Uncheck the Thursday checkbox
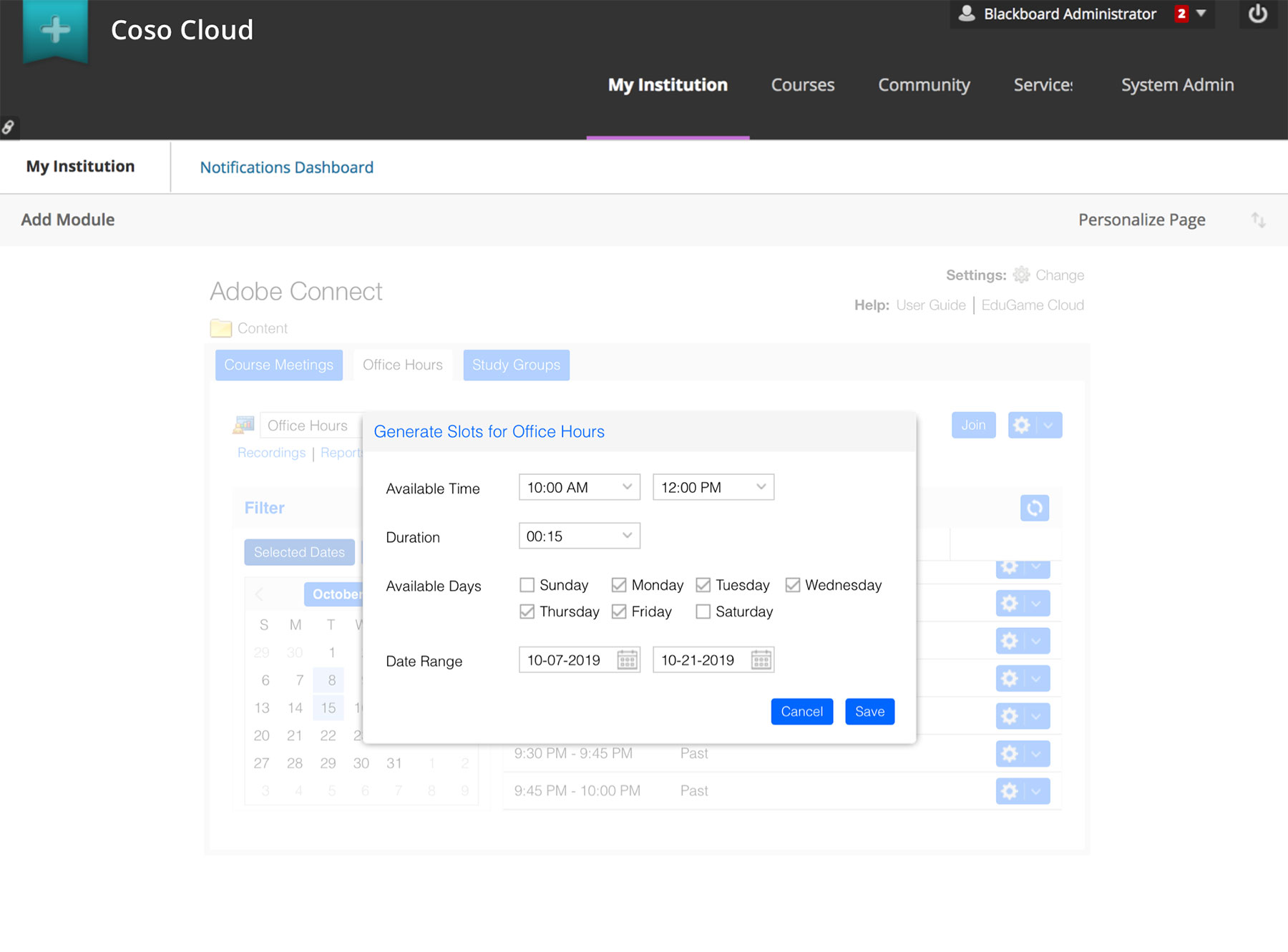The height and width of the screenshot is (952, 1288). pyautogui.click(x=527, y=612)
